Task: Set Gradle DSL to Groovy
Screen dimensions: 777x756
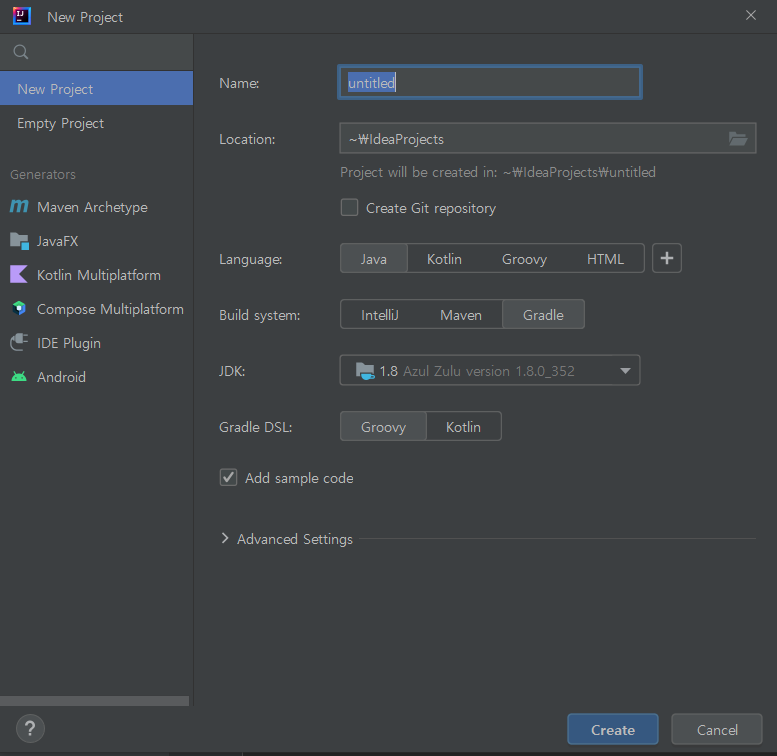Action: click(x=383, y=427)
